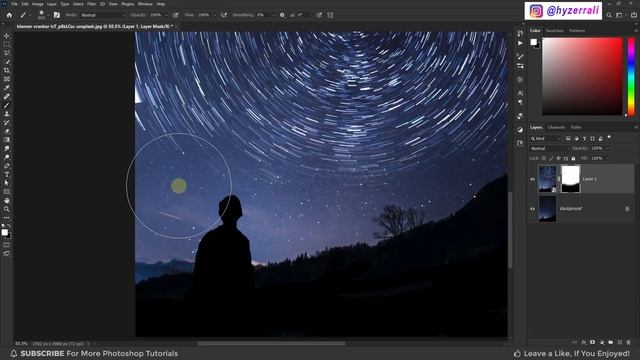This screenshot has width=640, height=360.
Task: Switch to the Patterns tab
Action: [x=577, y=31]
